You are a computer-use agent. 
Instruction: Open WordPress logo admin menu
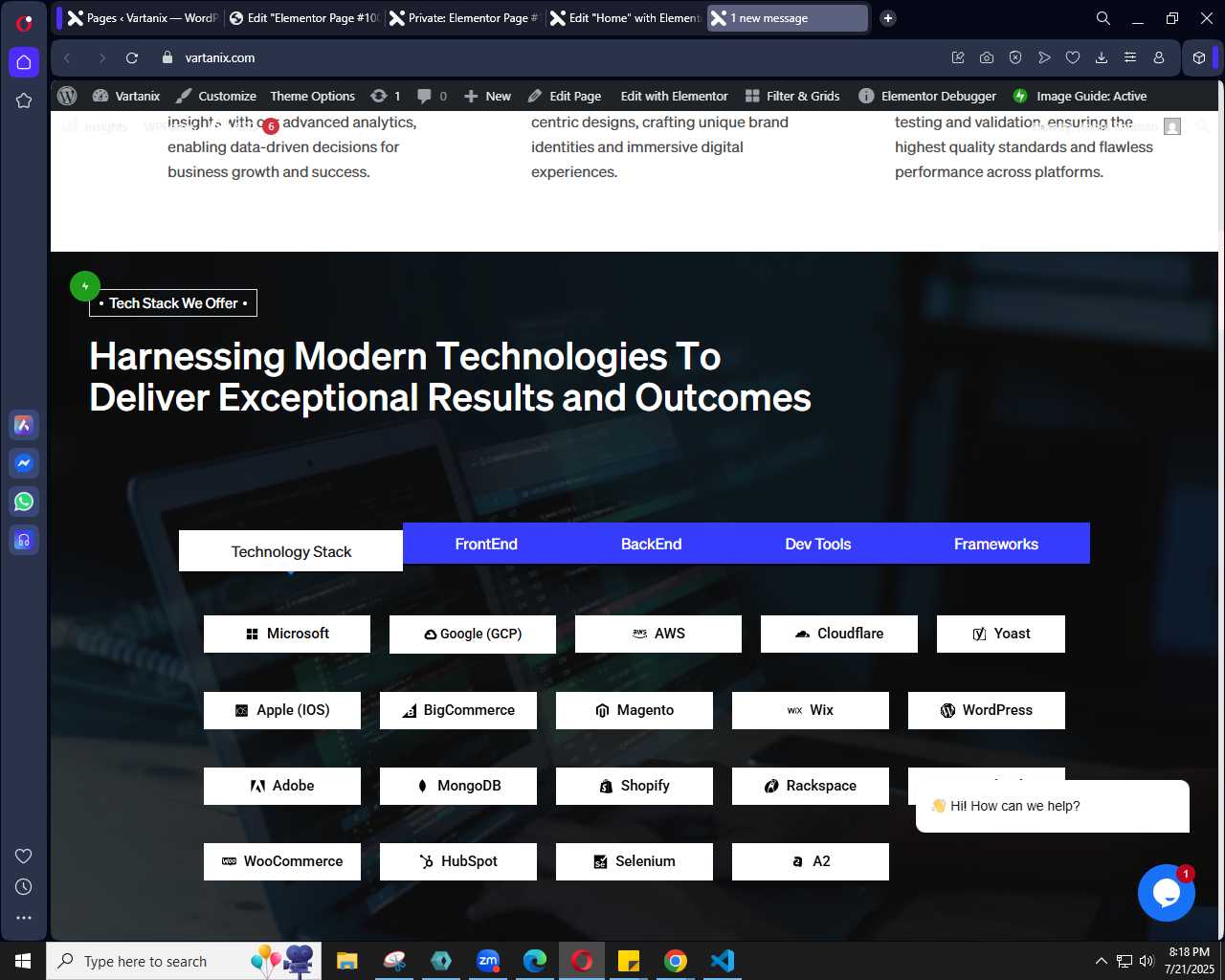[67, 96]
